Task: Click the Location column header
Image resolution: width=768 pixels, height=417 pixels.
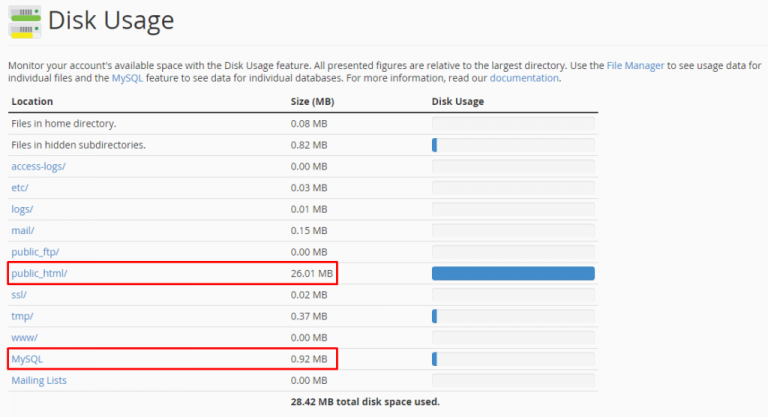Action: click(x=32, y=101)
